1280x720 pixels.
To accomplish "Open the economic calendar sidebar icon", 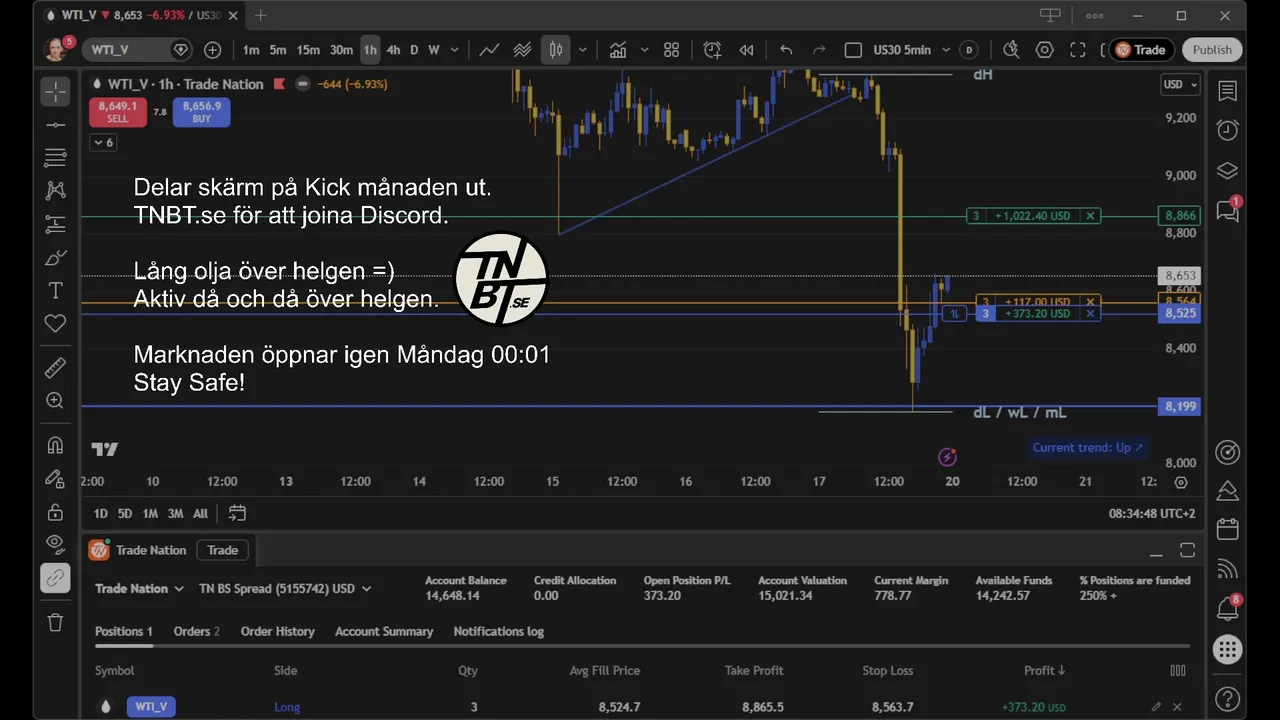I will 1227,529.
